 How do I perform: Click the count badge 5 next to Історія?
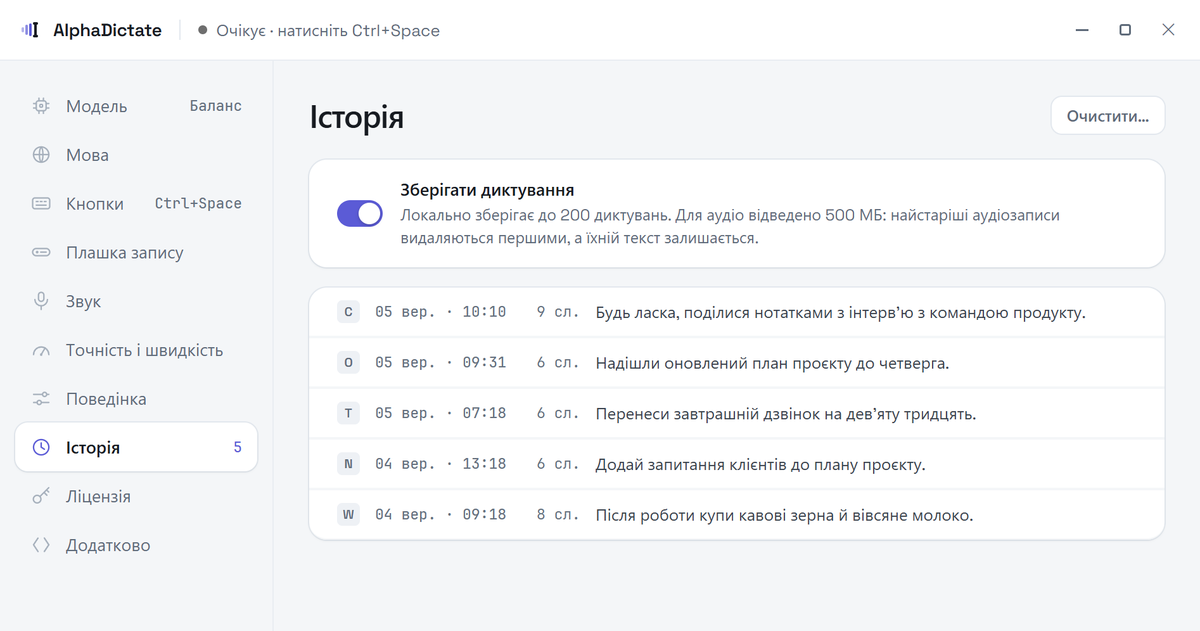click(238, 448)
